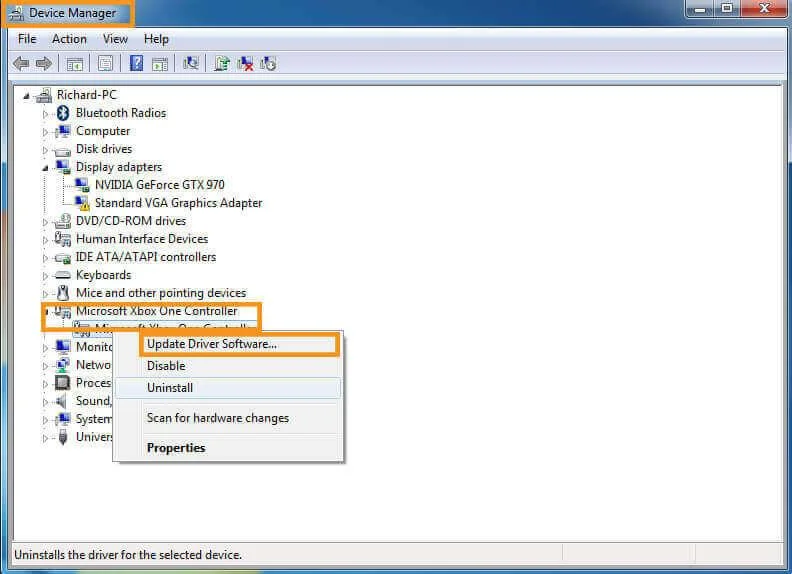Select the IDE ATA/ATAPI controllers label

pyautogui.click(x=146, y=257)
